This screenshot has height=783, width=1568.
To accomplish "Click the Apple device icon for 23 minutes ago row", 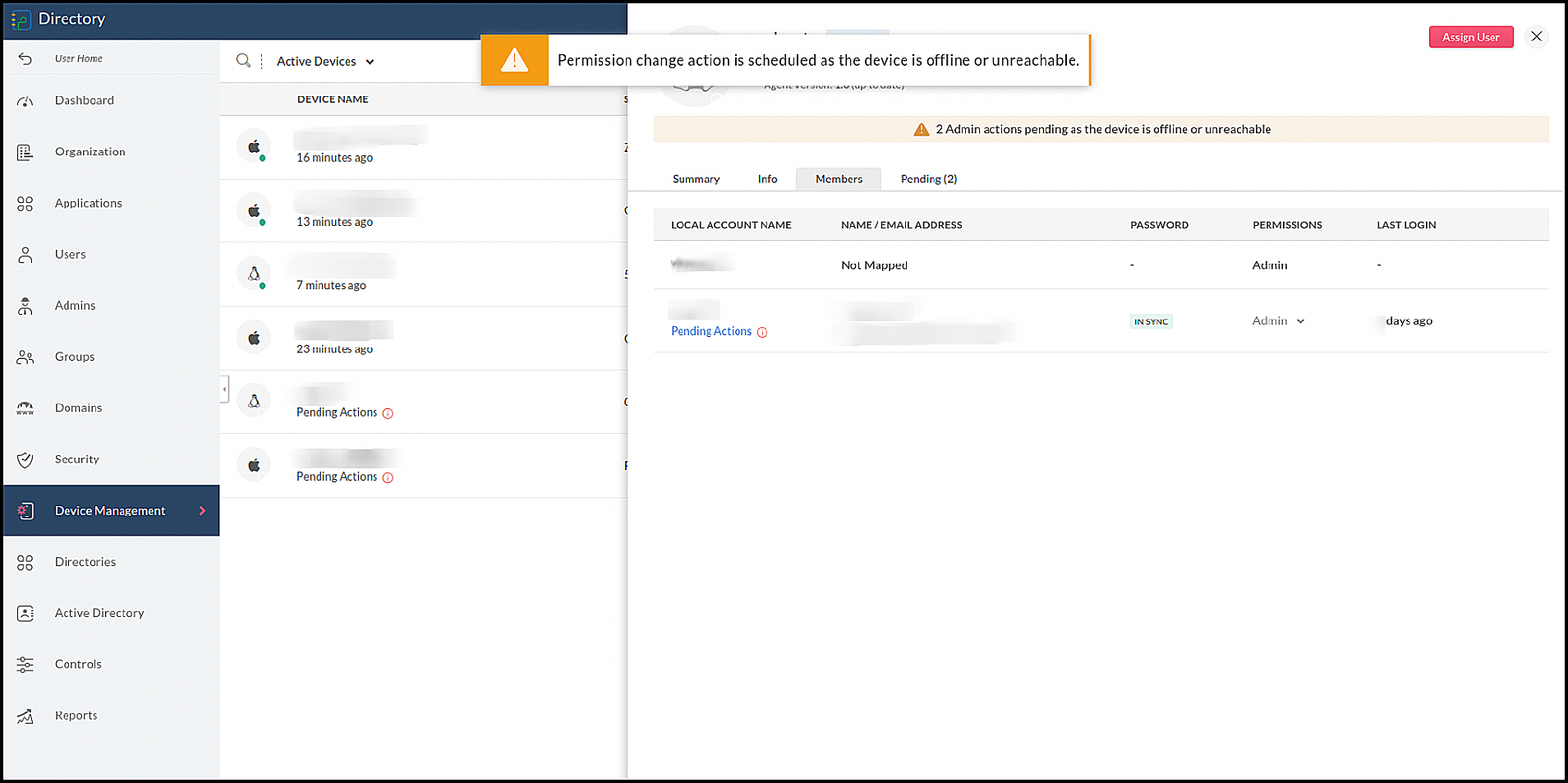I will click(x=254, y=338).
